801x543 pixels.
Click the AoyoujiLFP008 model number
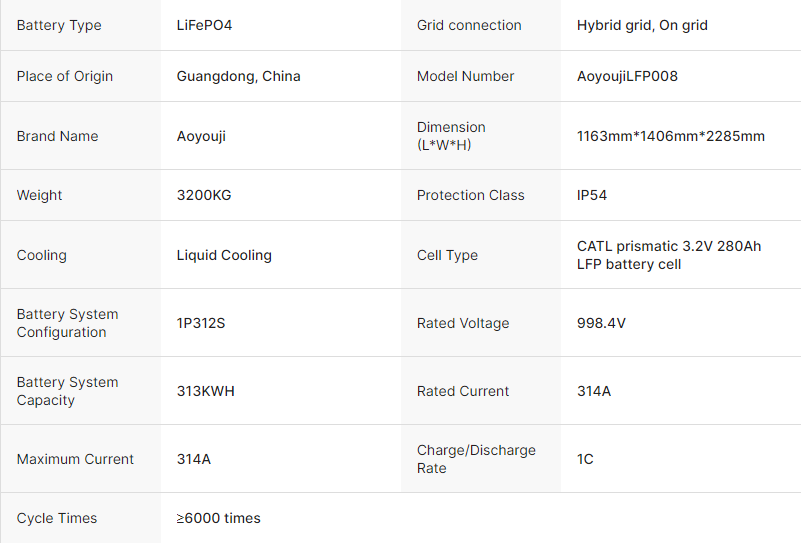(627, 76)
